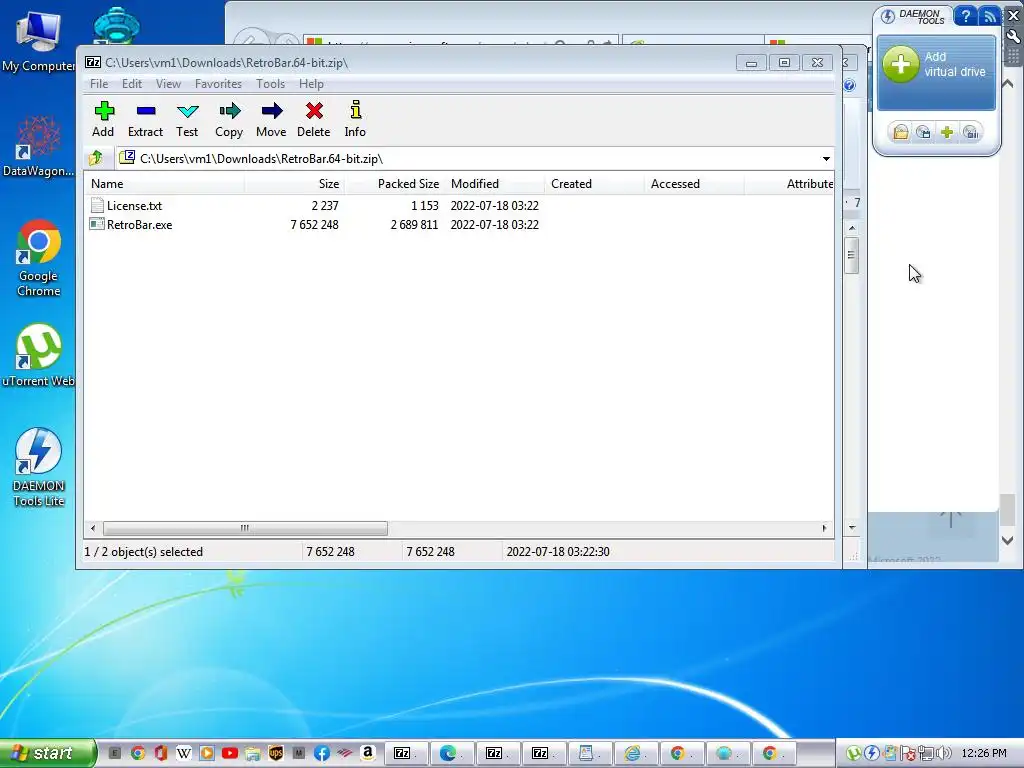Screen dimensions: 1024x768
Task: Click DAEMON Tools grid dots icon
Action: 1014,56
